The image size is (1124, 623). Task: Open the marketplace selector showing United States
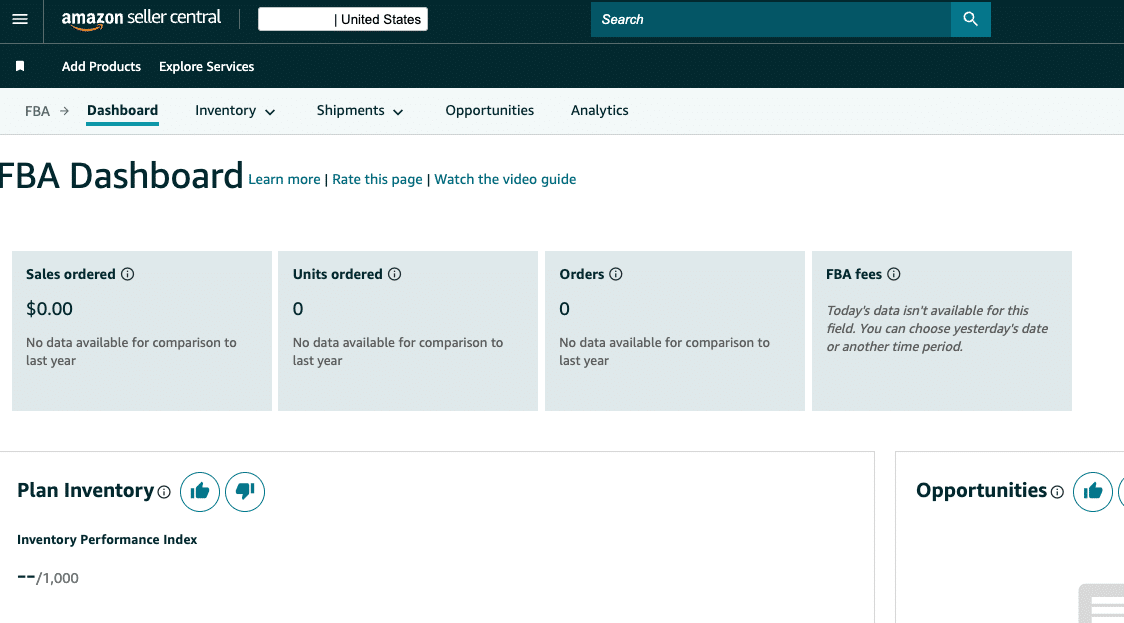(x=343, y=19)
